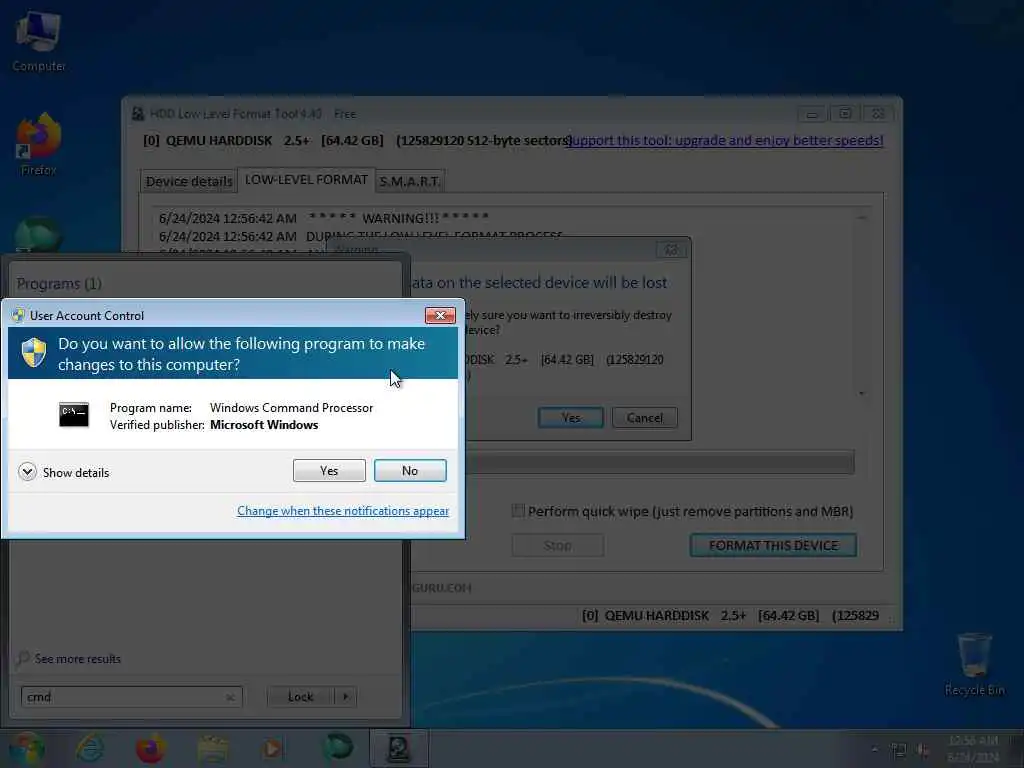This screenshot has height=768, width=1024.
Task: Close the User Account Control dialog
Action: point(440,315)
